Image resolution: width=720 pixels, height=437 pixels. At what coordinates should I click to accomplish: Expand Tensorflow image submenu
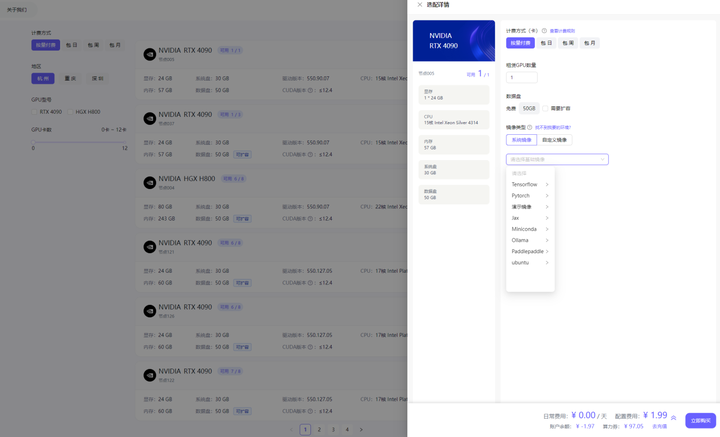530,185
